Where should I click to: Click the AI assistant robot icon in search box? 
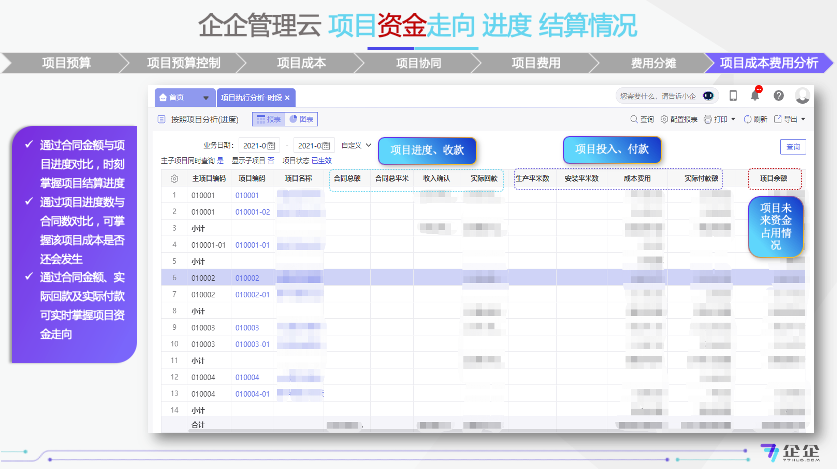(708, 96)
